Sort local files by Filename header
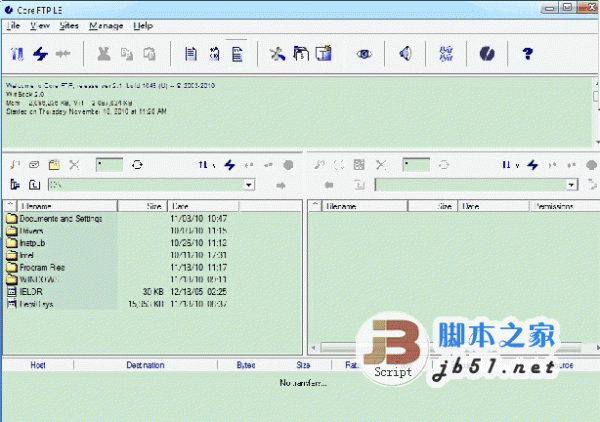 coord(67,206)
